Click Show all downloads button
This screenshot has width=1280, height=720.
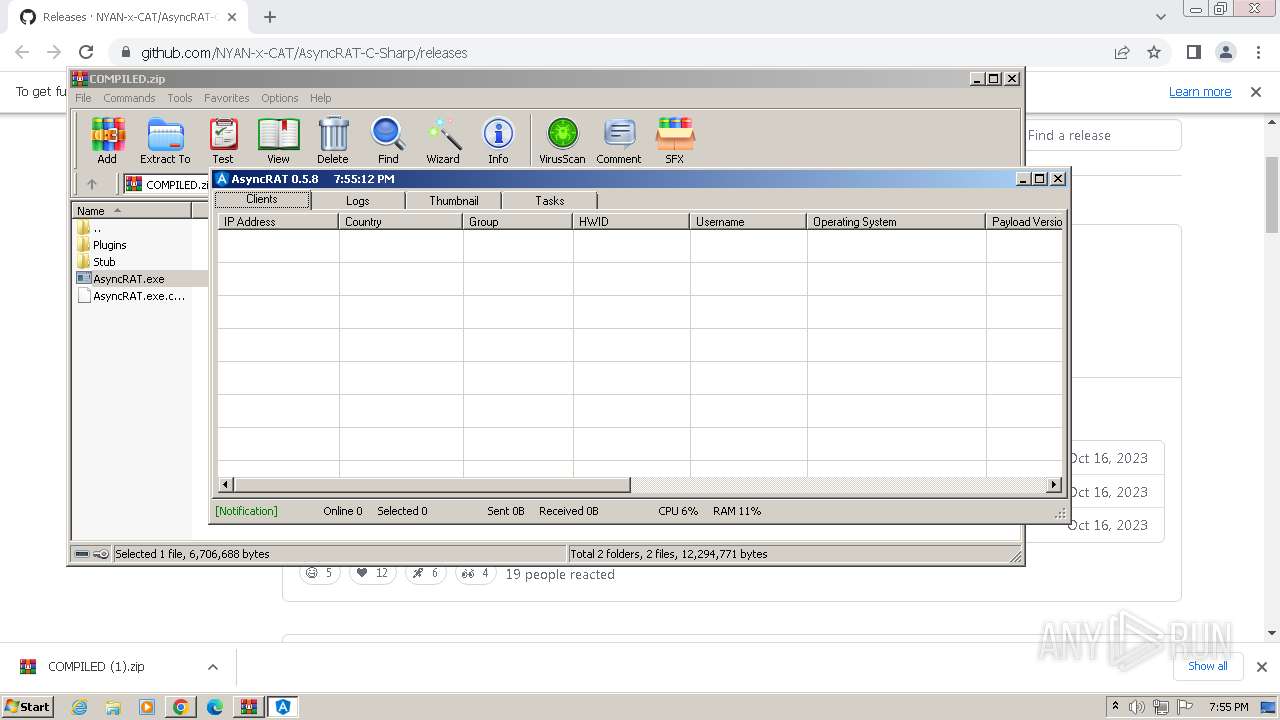pos(1208,666)
